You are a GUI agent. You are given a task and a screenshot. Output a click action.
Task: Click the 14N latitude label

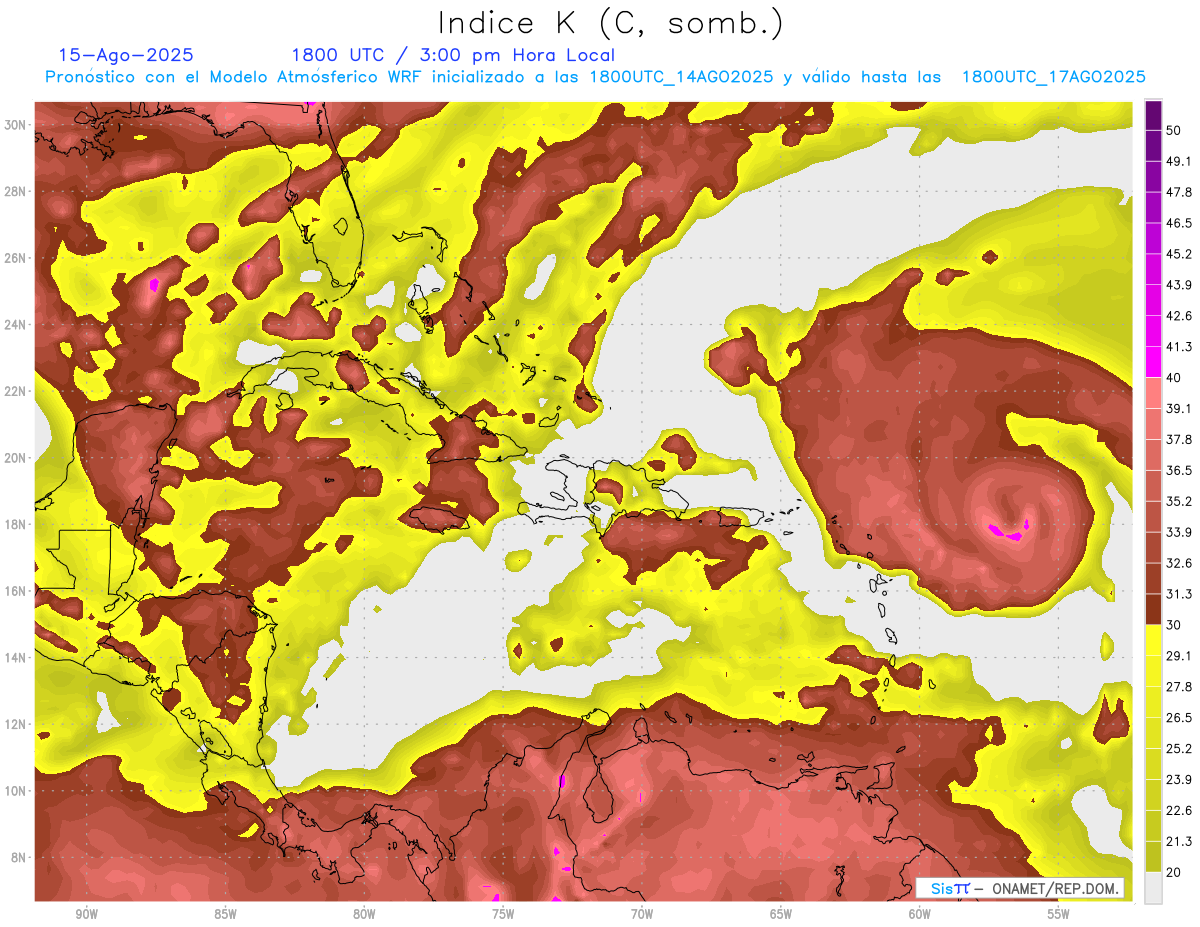click(x=16, y=657)
